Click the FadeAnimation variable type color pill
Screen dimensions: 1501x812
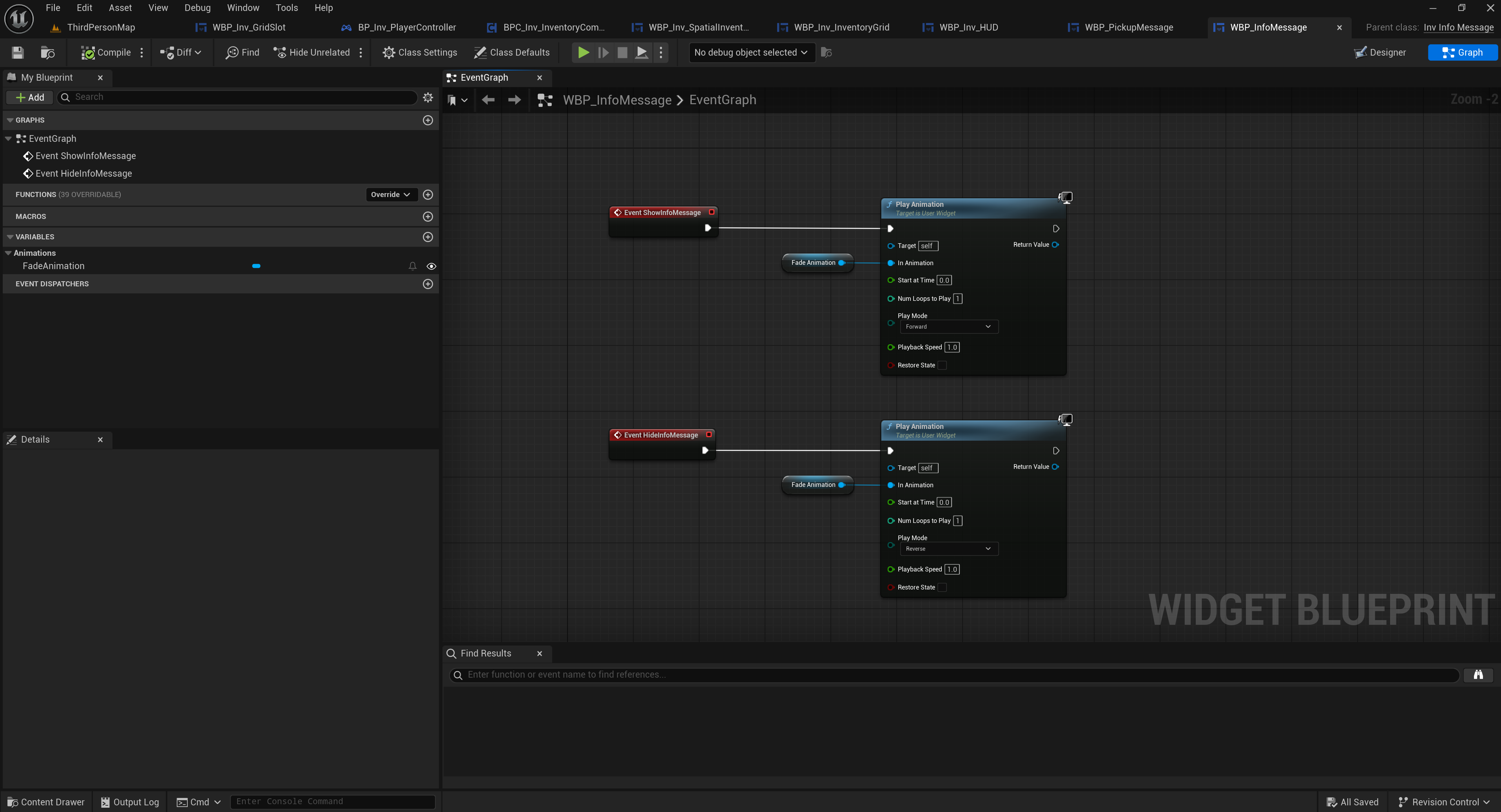256,266
